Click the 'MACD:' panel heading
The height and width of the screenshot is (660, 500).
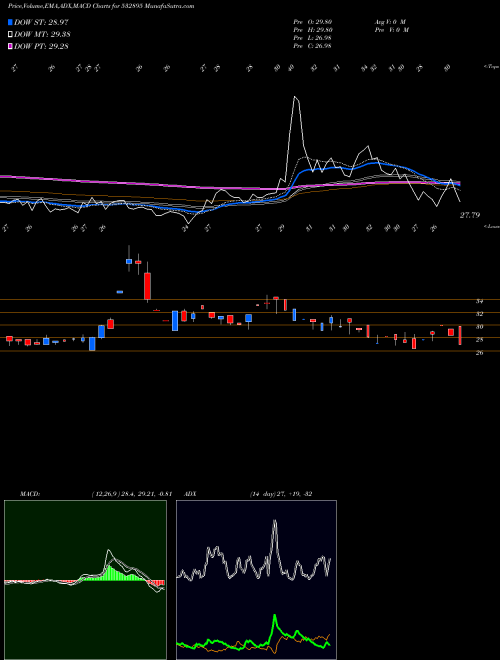pos(30,494)
